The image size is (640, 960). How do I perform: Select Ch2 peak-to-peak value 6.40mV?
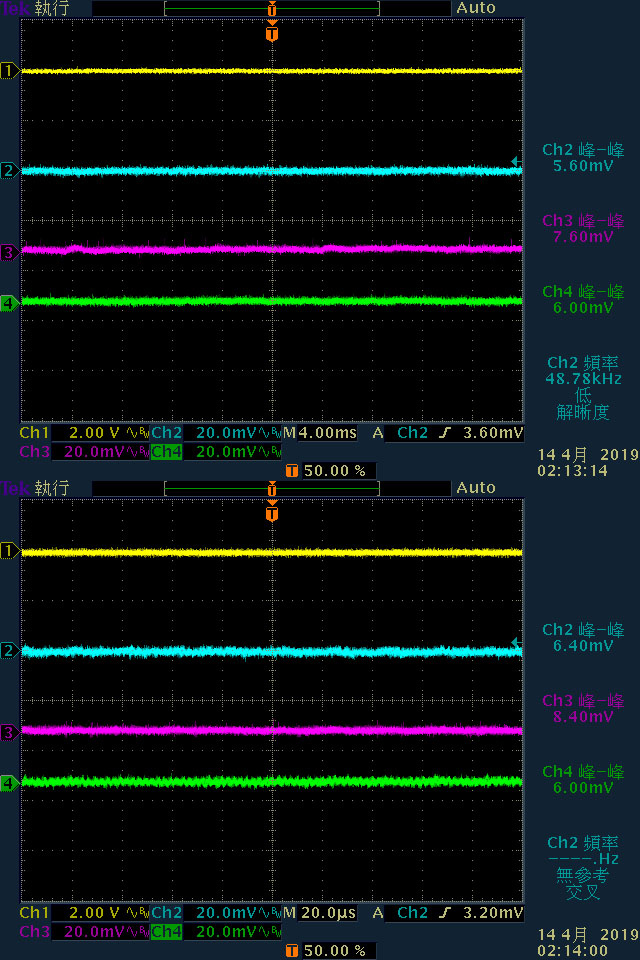pos(582,646)
